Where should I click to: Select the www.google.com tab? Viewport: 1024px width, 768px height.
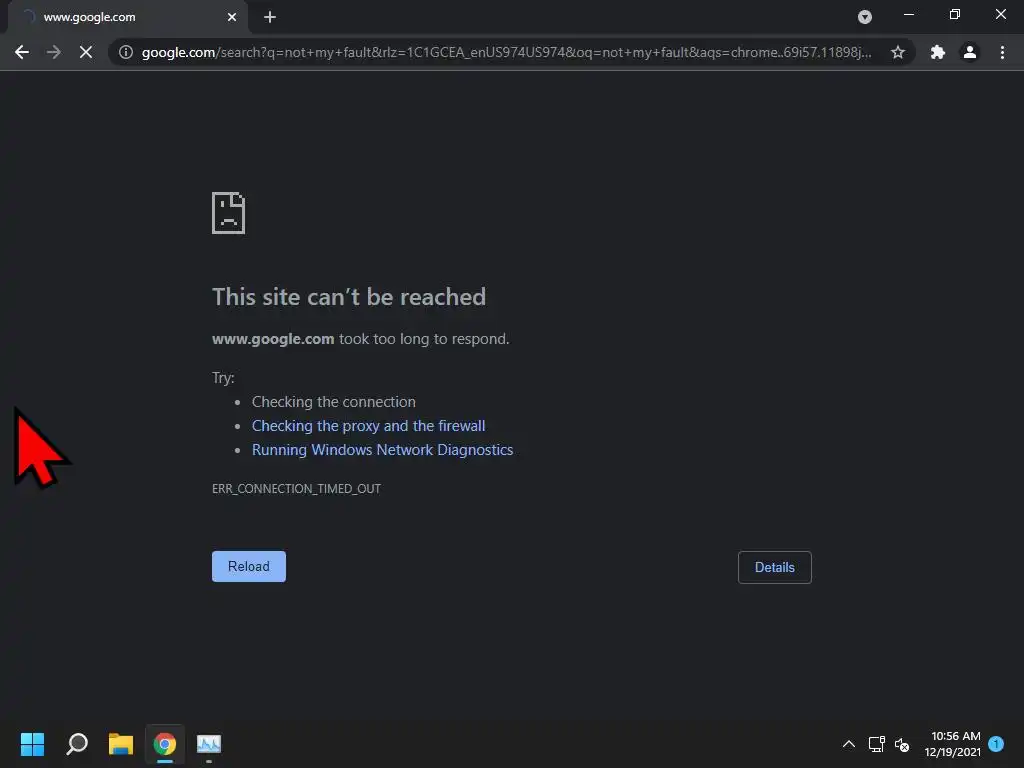tap(128, 17)
